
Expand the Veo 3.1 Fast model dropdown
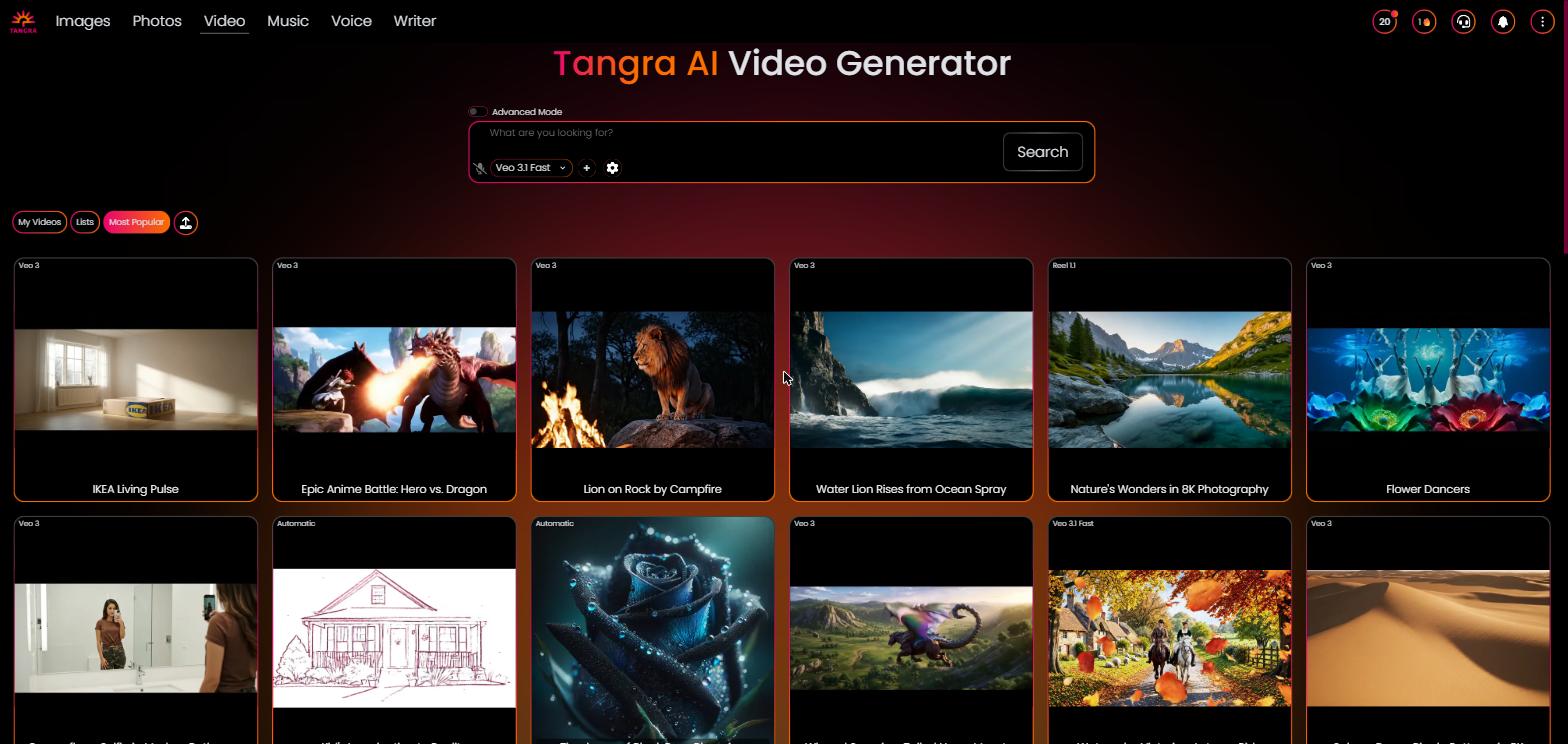[531, 168]
